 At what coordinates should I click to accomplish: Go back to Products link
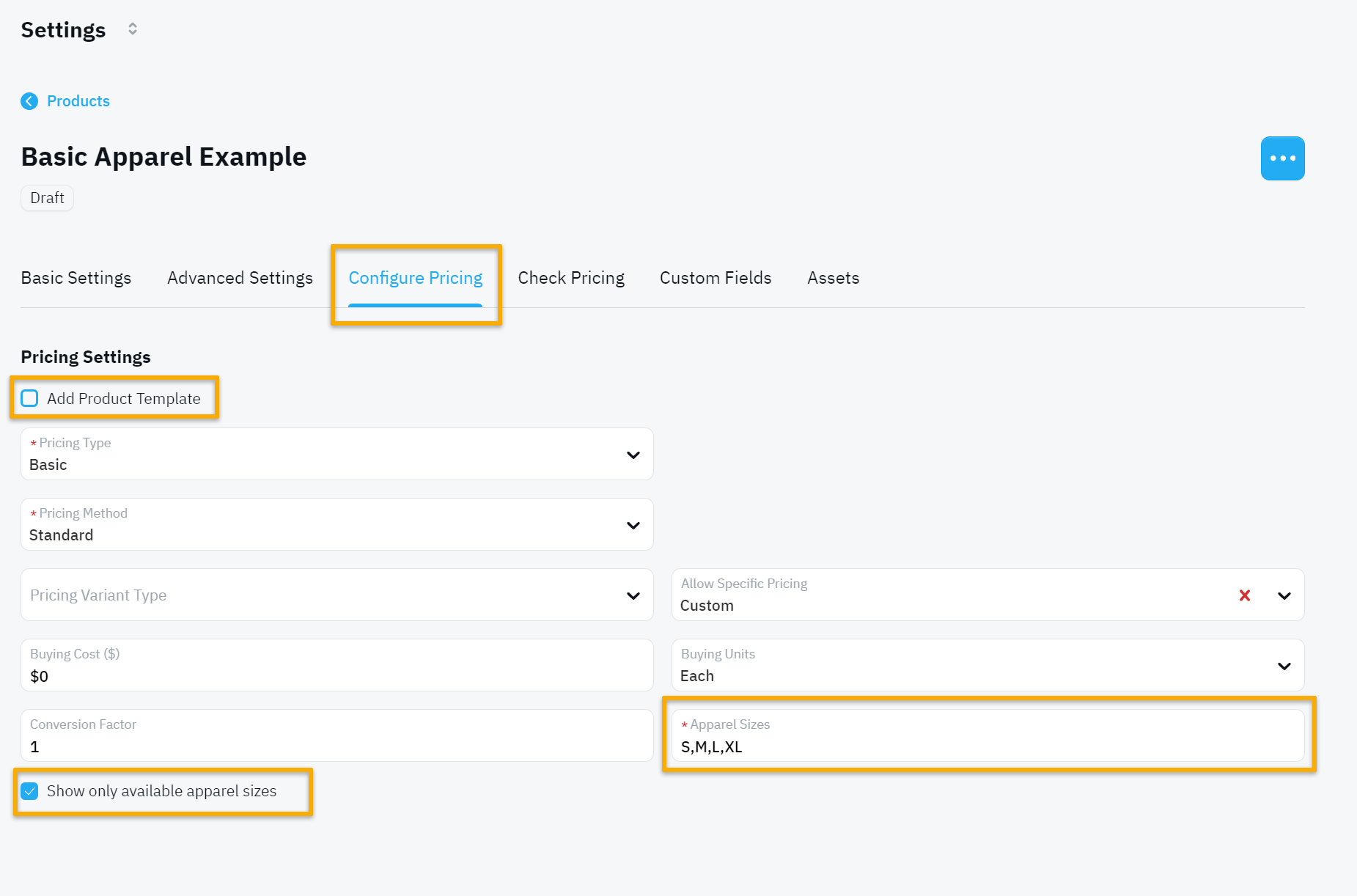[78, 101]
